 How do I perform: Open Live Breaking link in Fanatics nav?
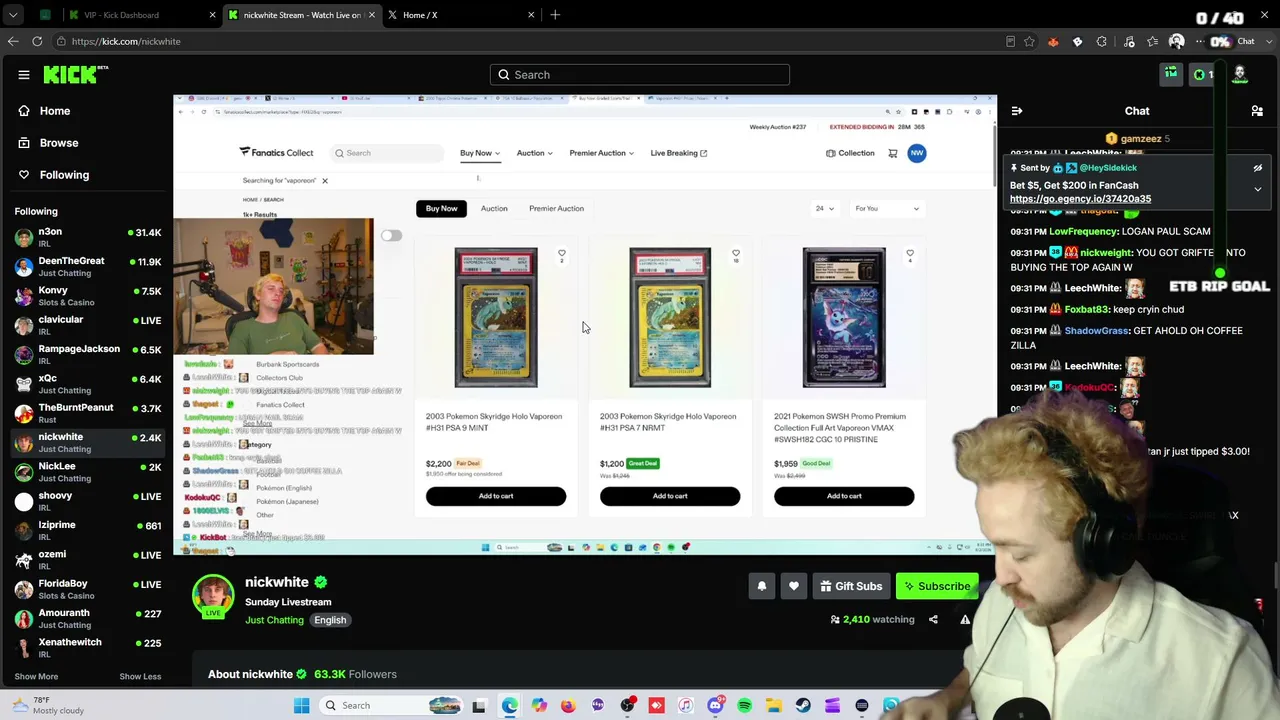(x=679, y=153)
